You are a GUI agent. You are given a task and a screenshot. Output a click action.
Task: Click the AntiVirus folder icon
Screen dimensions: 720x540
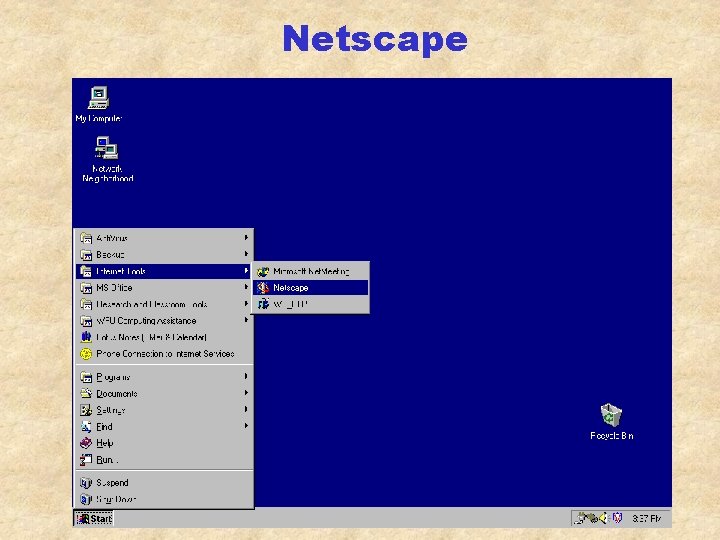point(86,238)
